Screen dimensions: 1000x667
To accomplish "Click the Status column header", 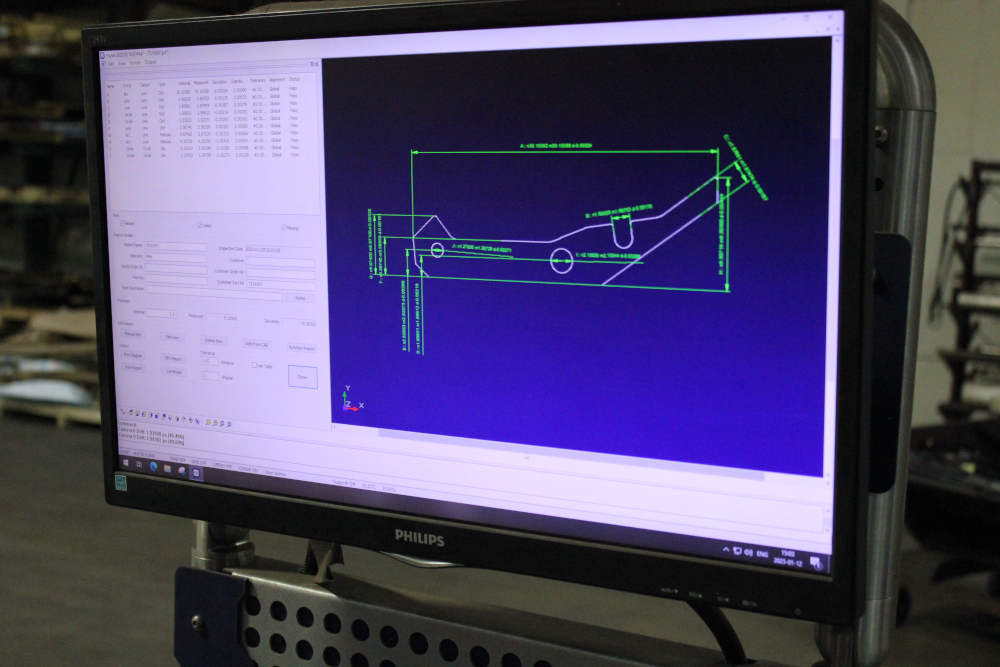I will [x=294, y=79].
